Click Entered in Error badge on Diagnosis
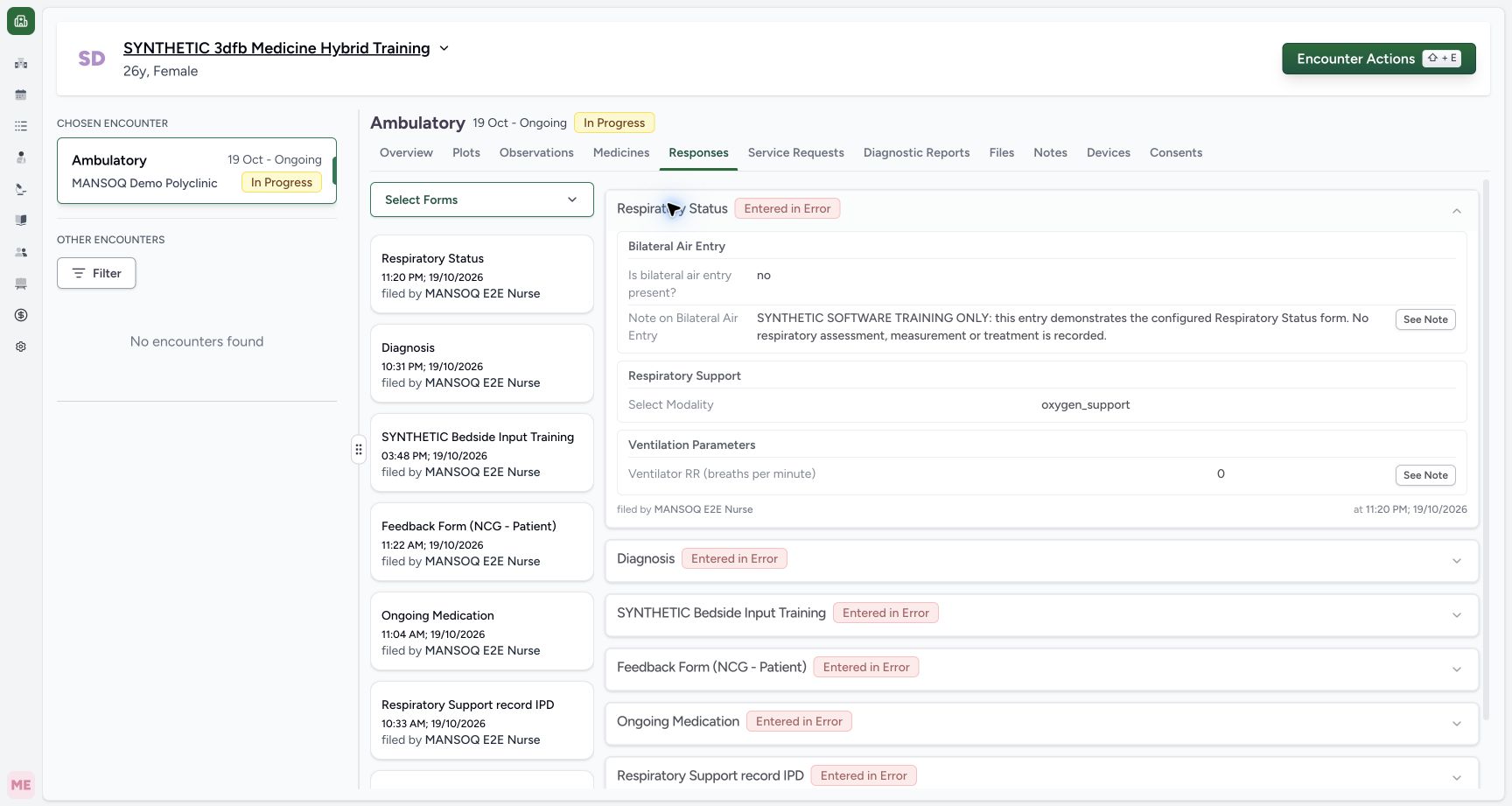1512x806 pixels. tap(734, 558)
